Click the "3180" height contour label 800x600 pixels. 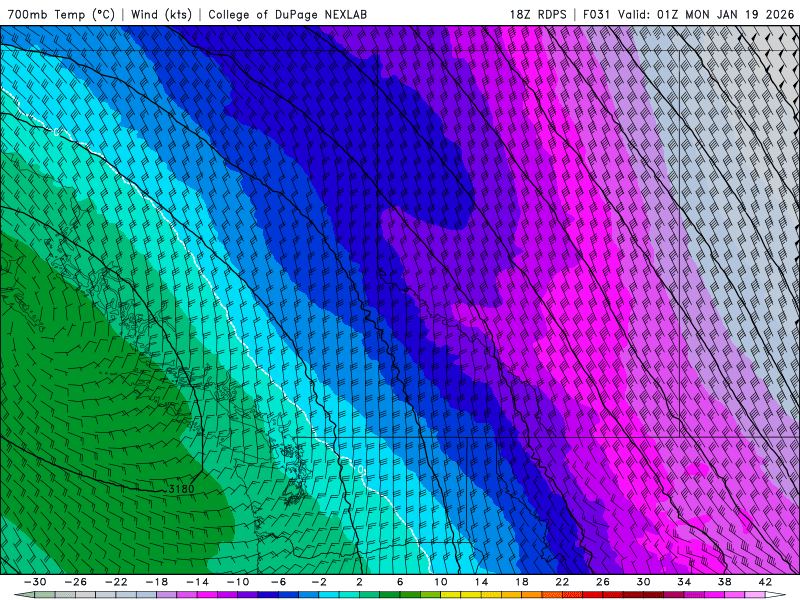[x=181, y=489]
